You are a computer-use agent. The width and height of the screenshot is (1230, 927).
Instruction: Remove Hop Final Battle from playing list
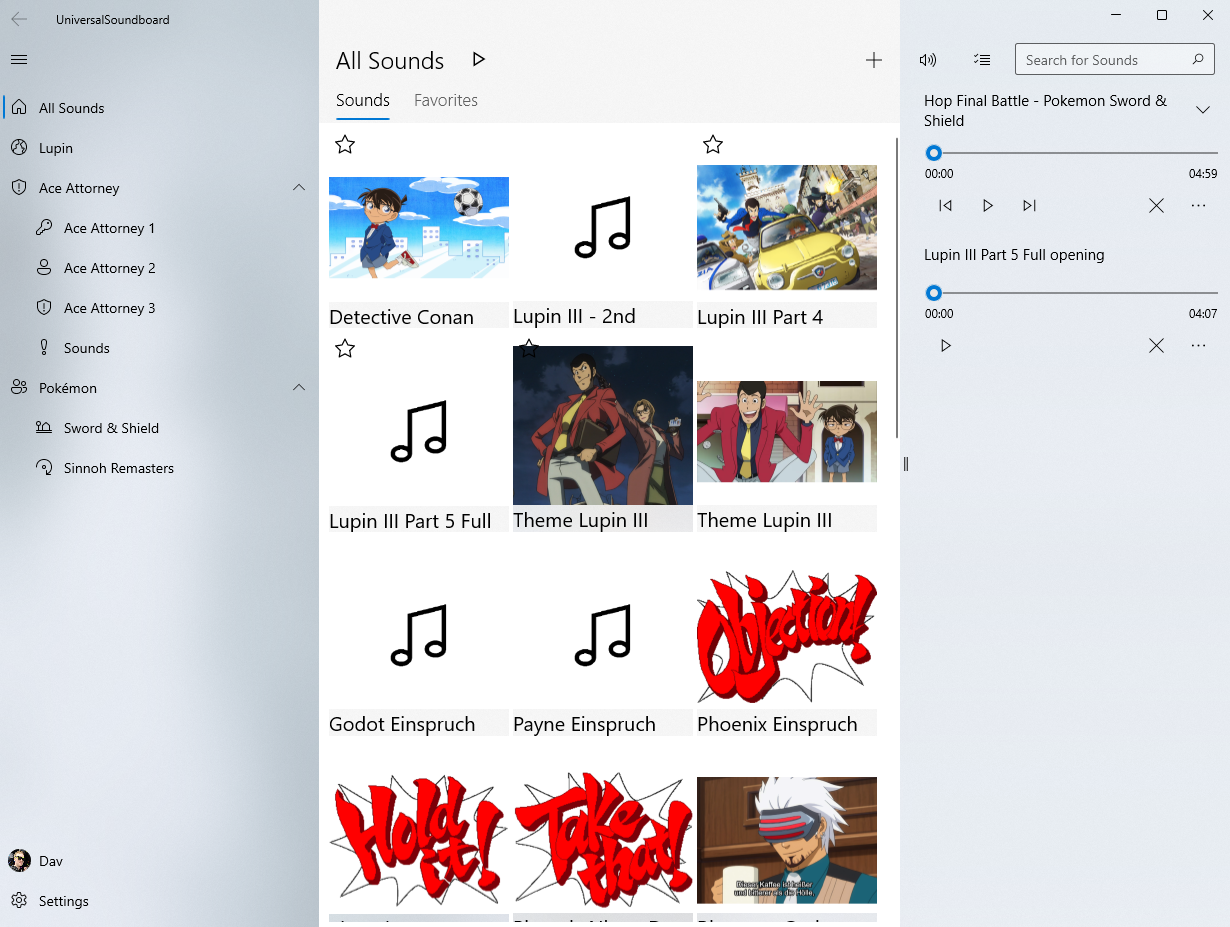(1156, 205)
